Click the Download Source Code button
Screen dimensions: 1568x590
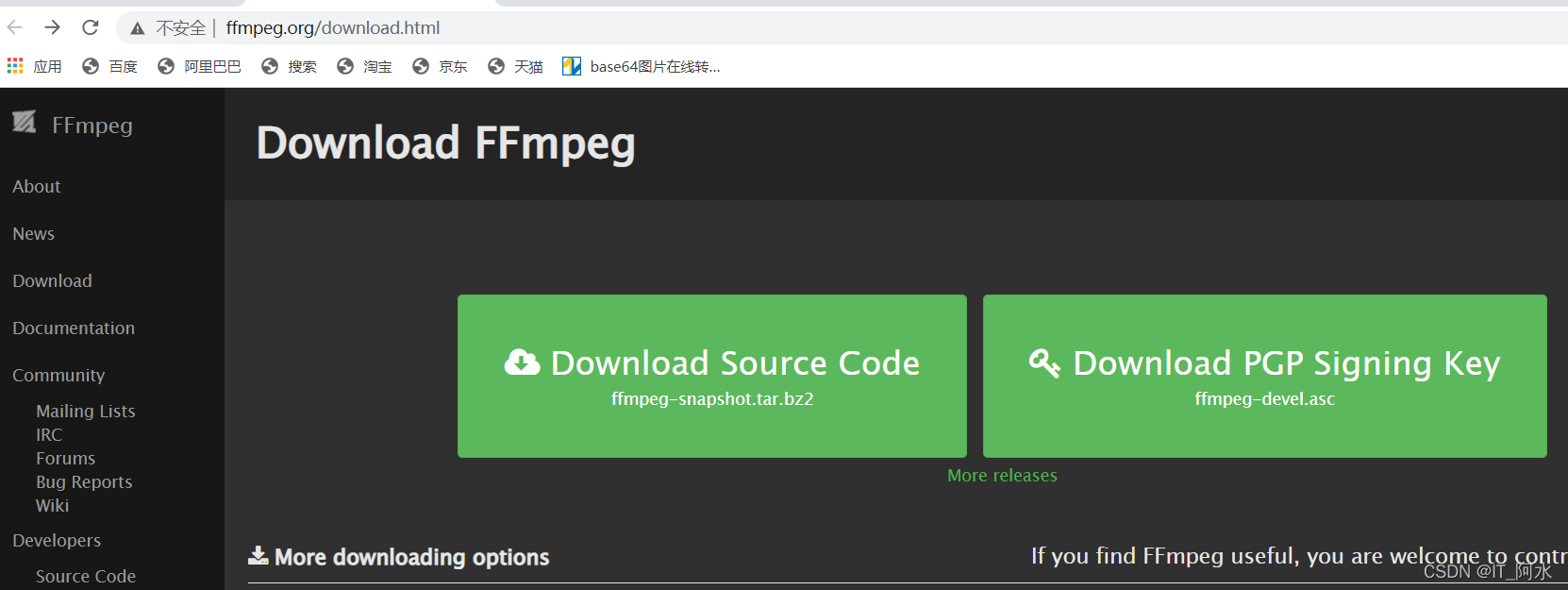[x=712, y=377]
